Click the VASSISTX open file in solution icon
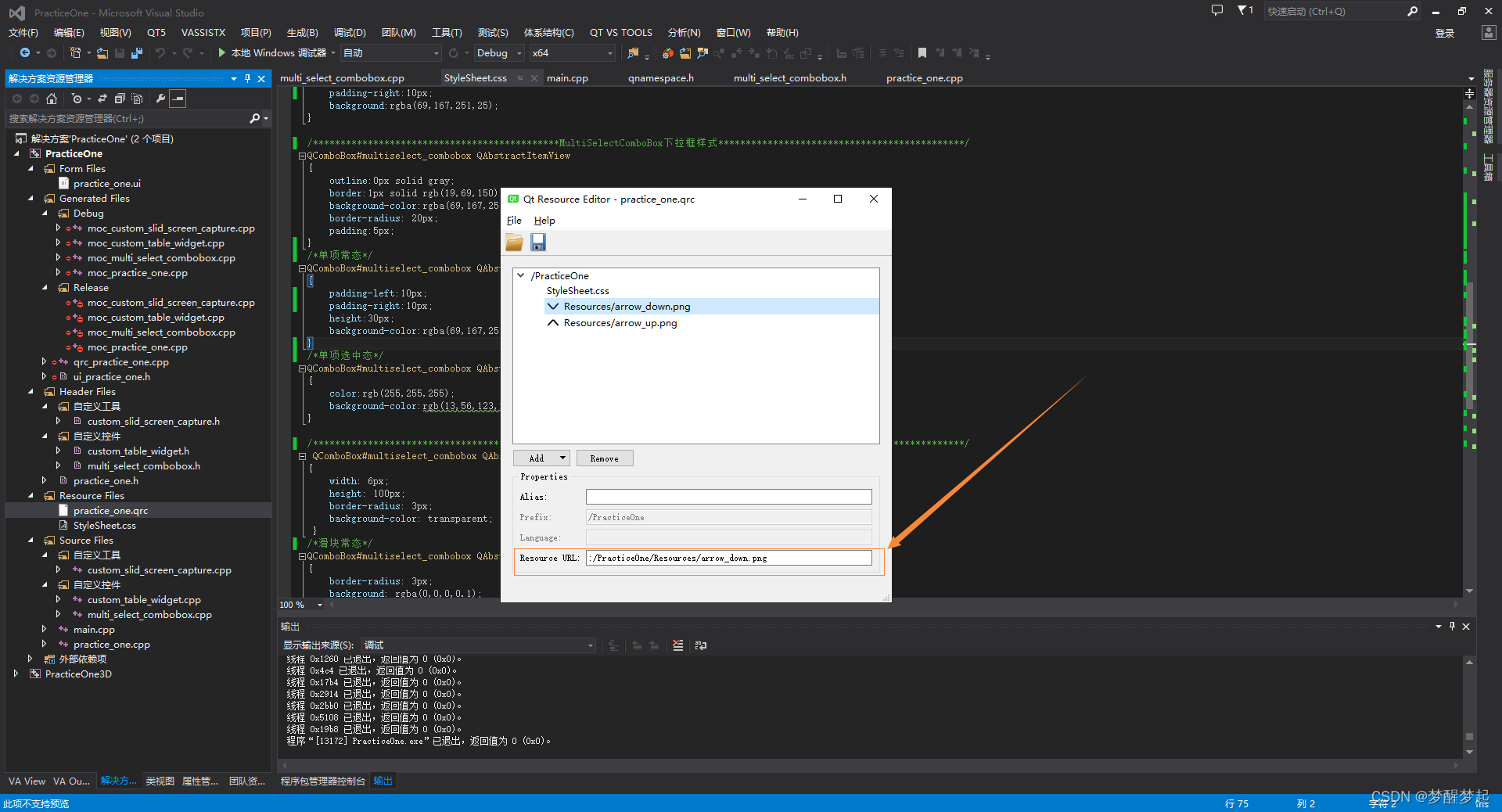The height and width of the screenshot is (812, 1502). click(x=685, y=53)
